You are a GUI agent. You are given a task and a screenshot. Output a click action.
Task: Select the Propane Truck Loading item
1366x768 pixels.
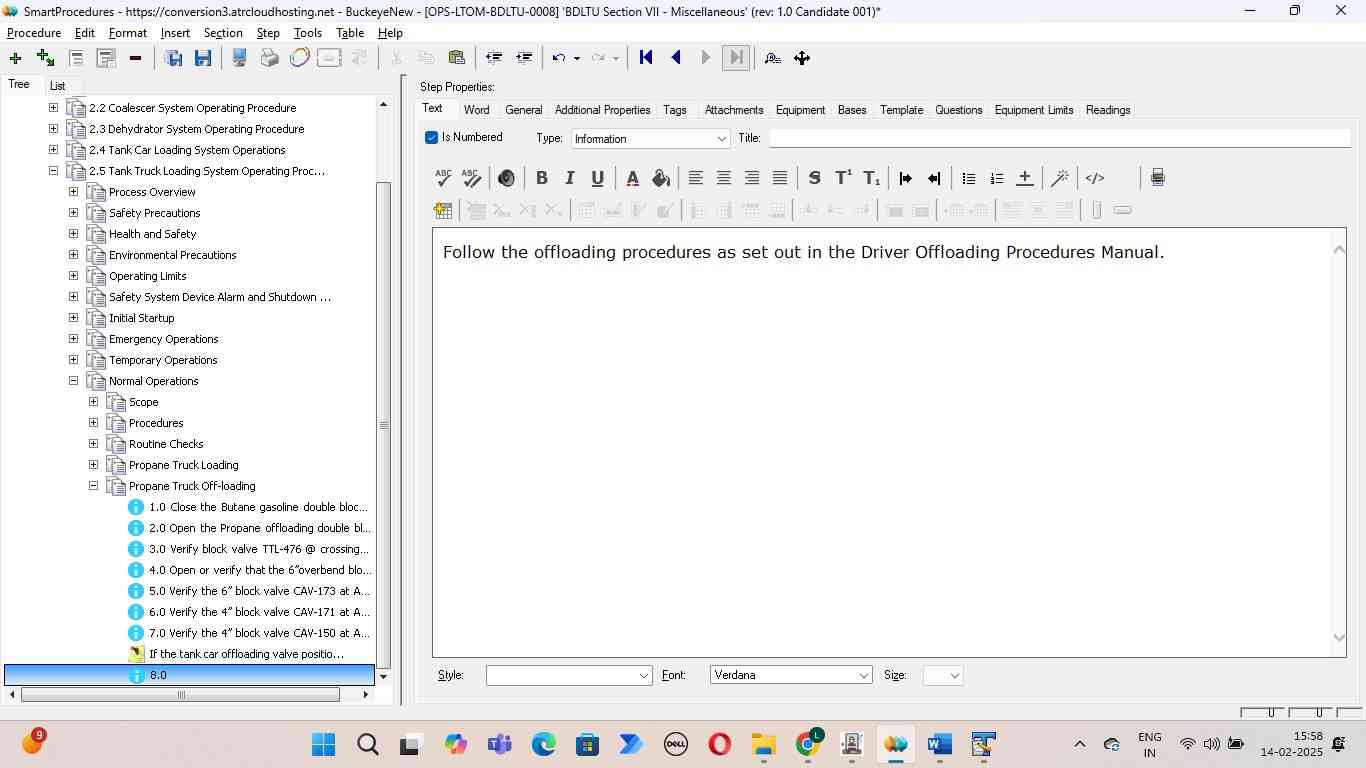click(x=184, y=465)
